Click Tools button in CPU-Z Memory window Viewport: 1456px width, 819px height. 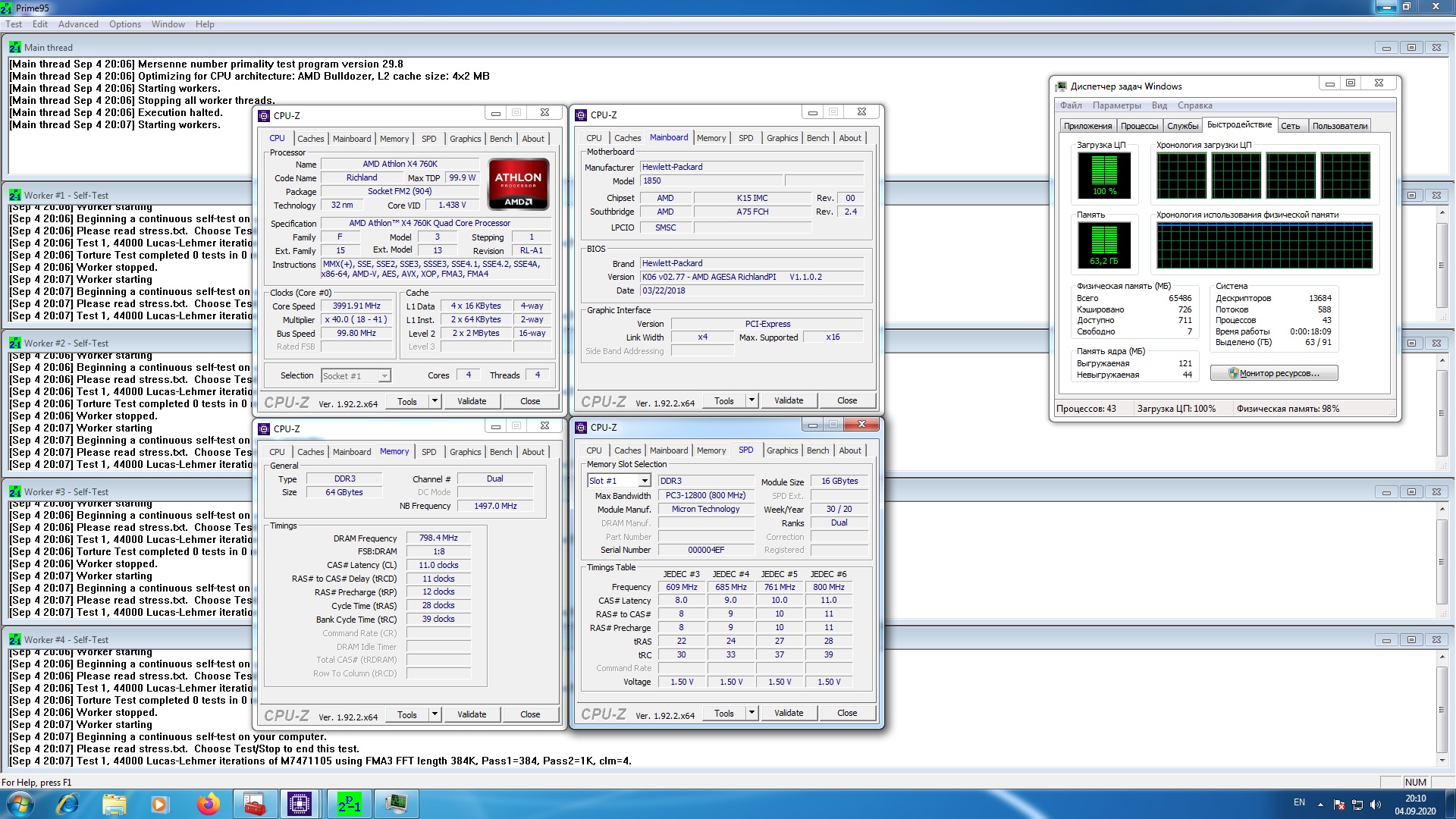(407, 714)
